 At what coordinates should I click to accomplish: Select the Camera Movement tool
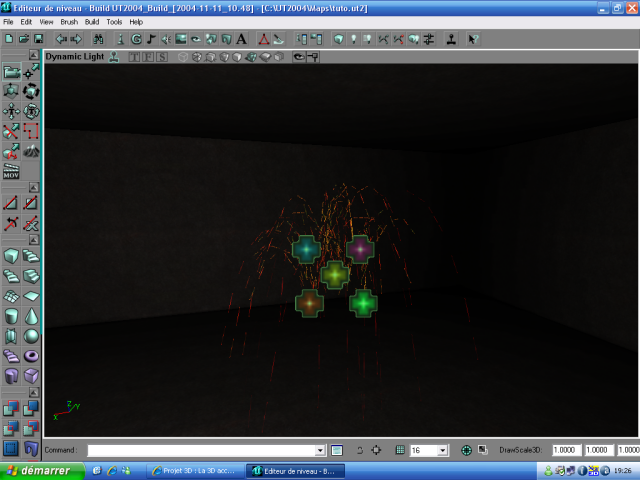[x=11, y=72]
